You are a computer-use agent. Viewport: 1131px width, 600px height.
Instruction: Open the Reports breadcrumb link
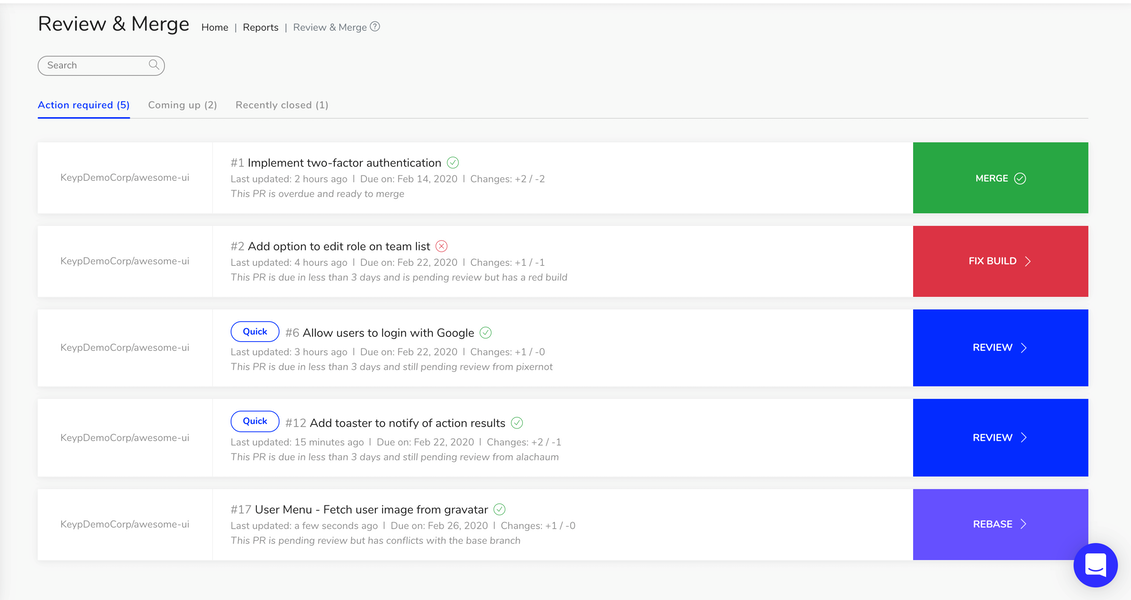[x=260, y=27]
